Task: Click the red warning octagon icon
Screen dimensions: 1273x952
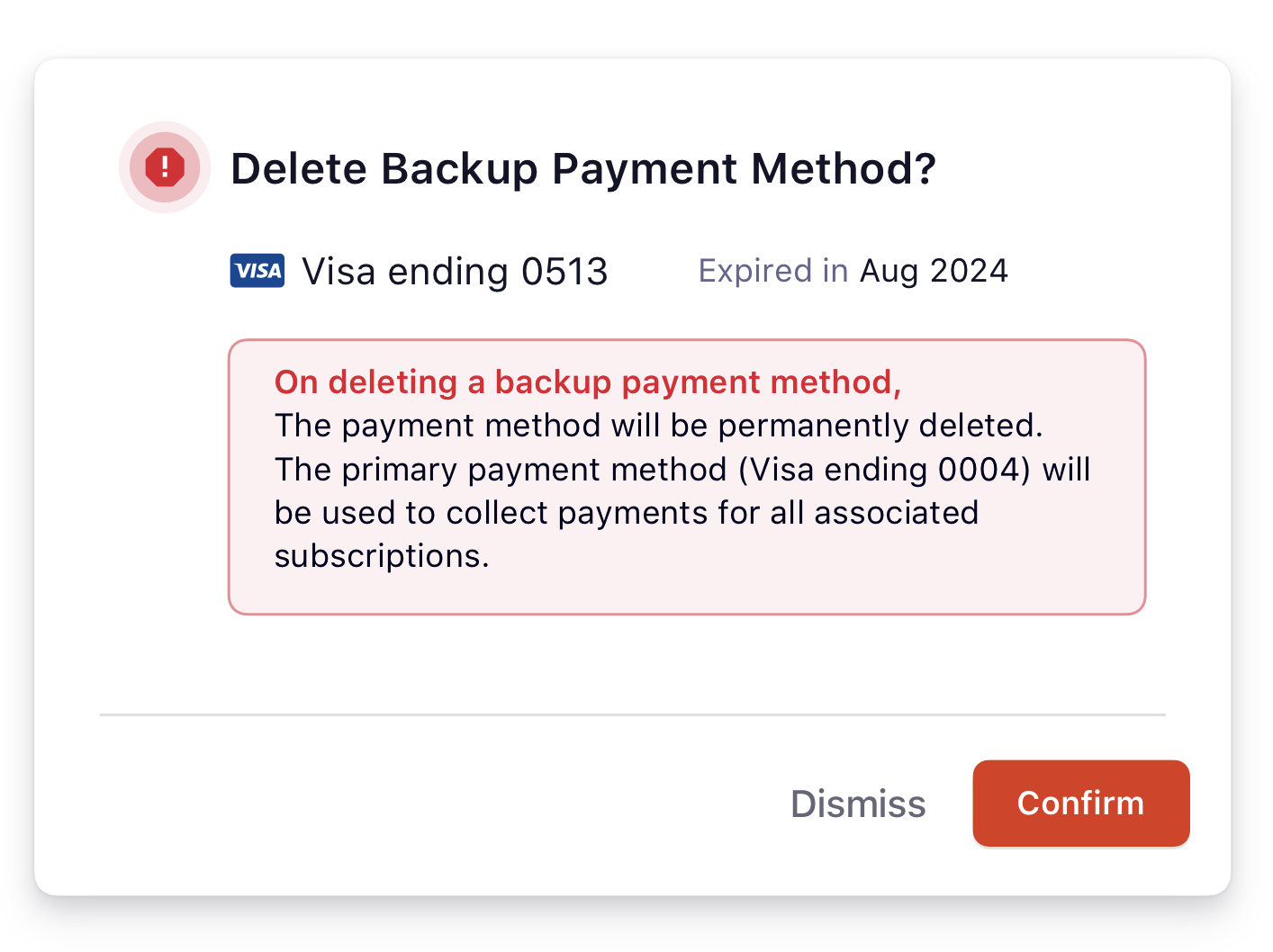Action: [165, 166]
